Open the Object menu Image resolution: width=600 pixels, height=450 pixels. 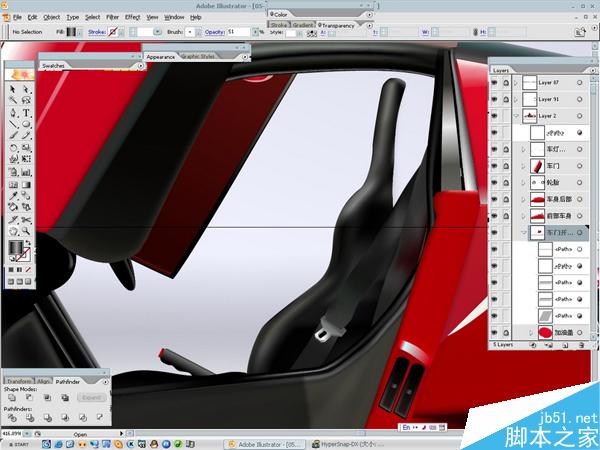tap(52, 17)
